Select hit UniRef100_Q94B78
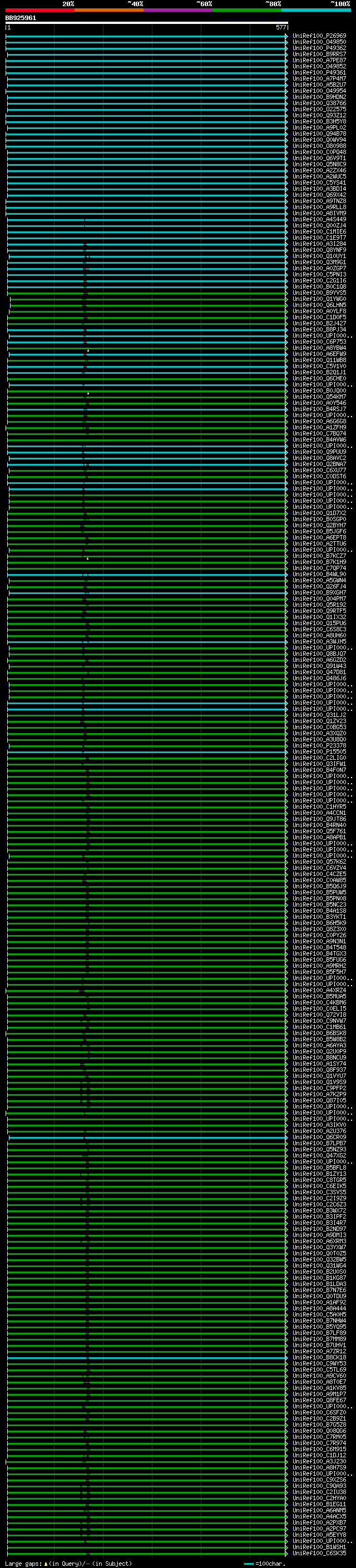 tap(319, 134)
